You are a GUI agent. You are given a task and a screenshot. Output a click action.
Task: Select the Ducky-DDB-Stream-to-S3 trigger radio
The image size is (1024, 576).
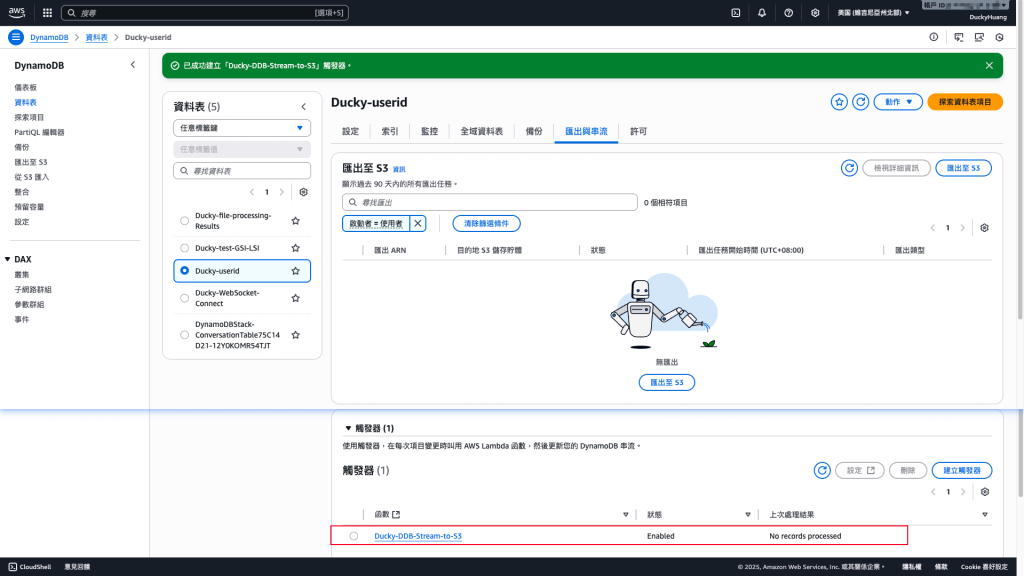pyautogui.click(x=353, y=536)
